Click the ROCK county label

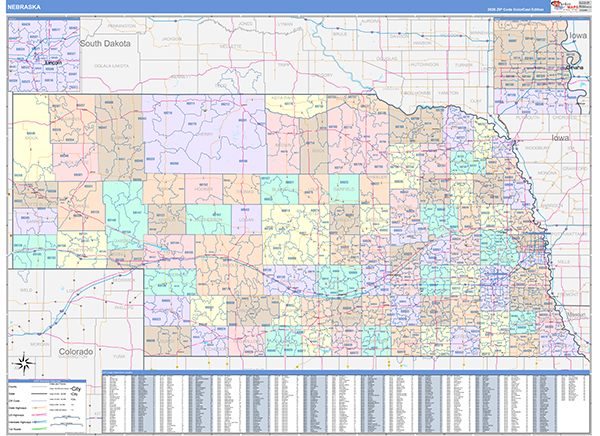[318, 151]
